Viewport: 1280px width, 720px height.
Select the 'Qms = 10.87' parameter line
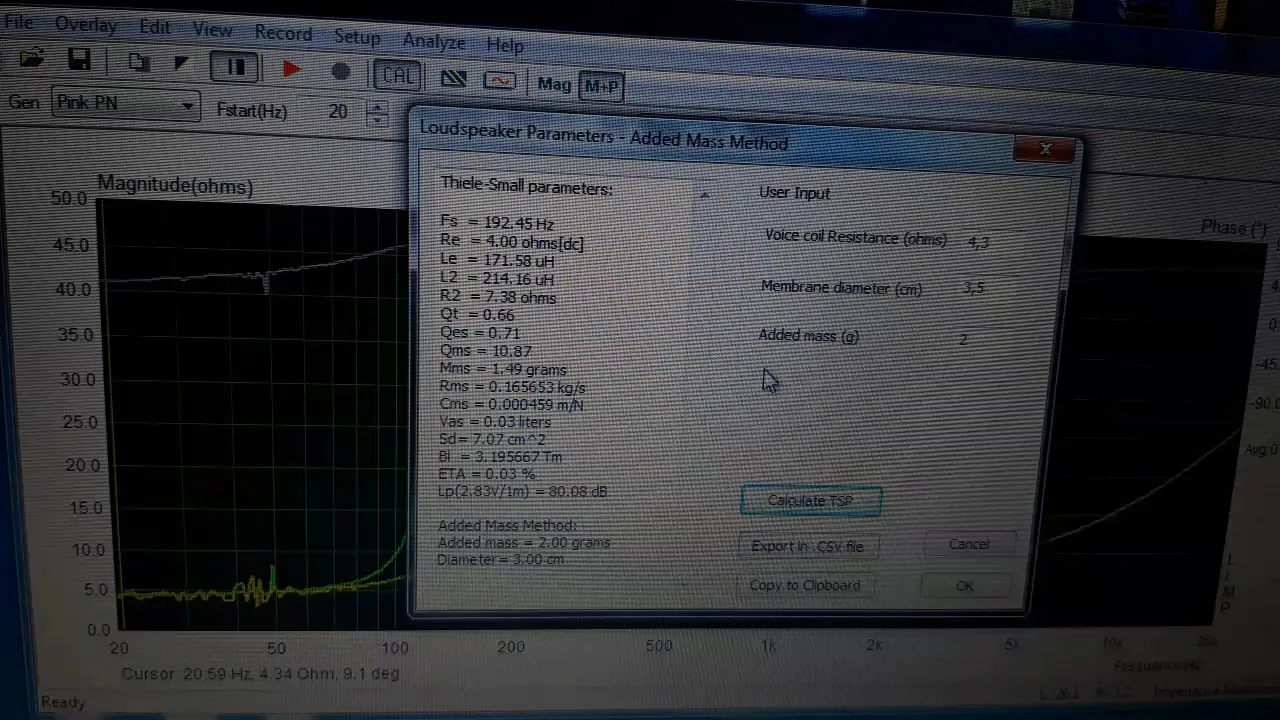486,351
